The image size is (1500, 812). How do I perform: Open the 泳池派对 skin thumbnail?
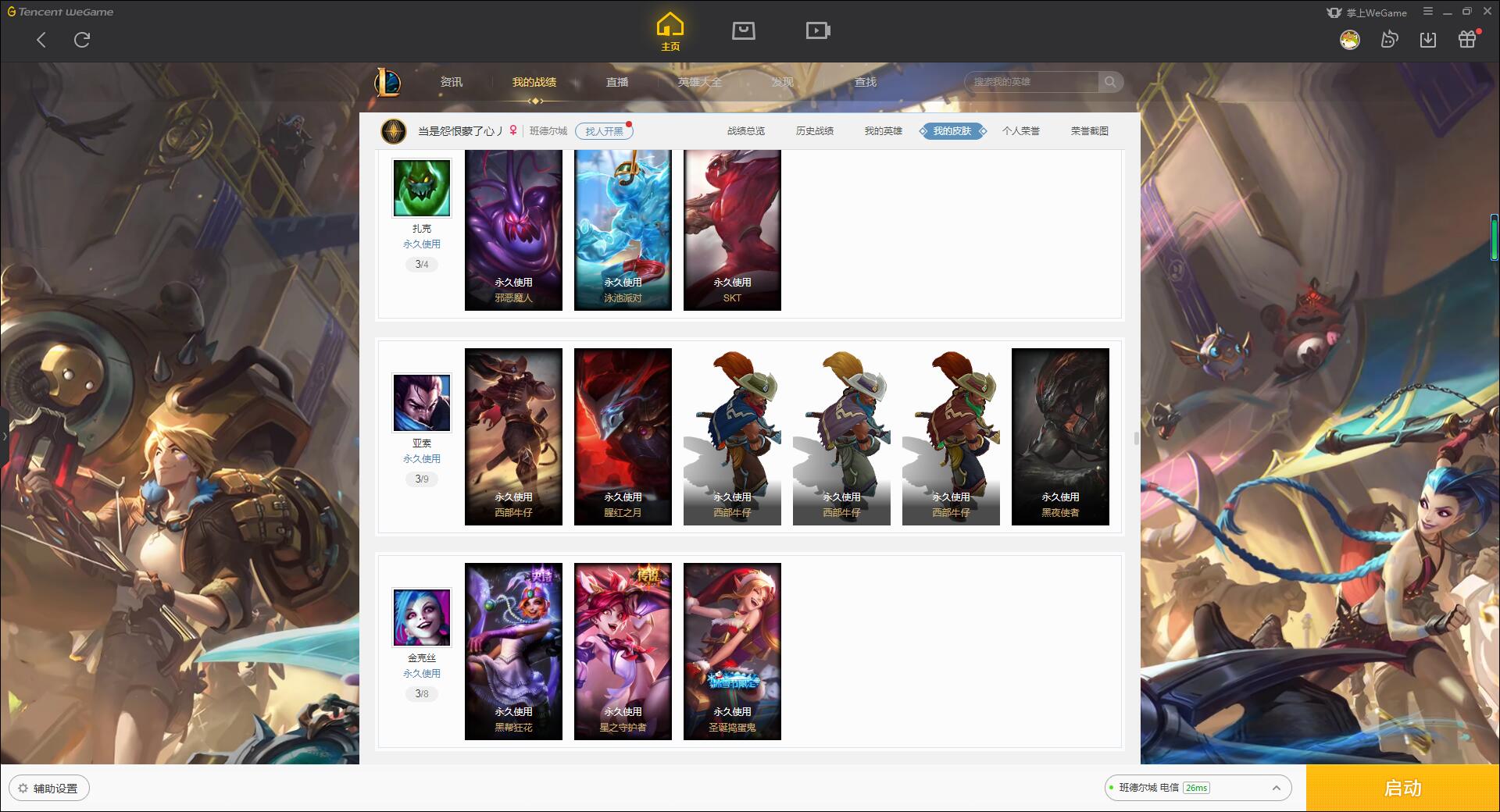tap(623, 230)
